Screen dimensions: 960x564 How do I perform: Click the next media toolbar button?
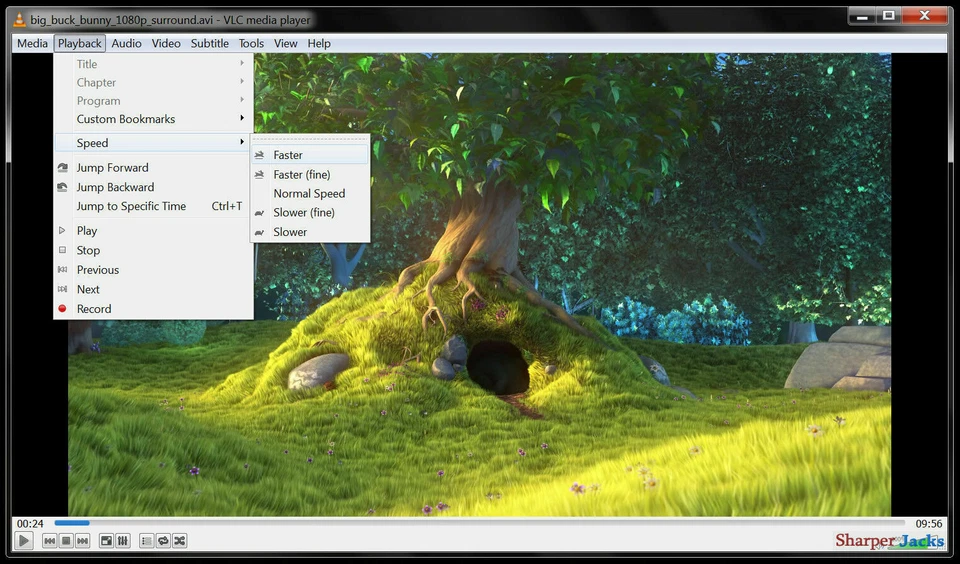pyautogui.click(x=83, y=541)
